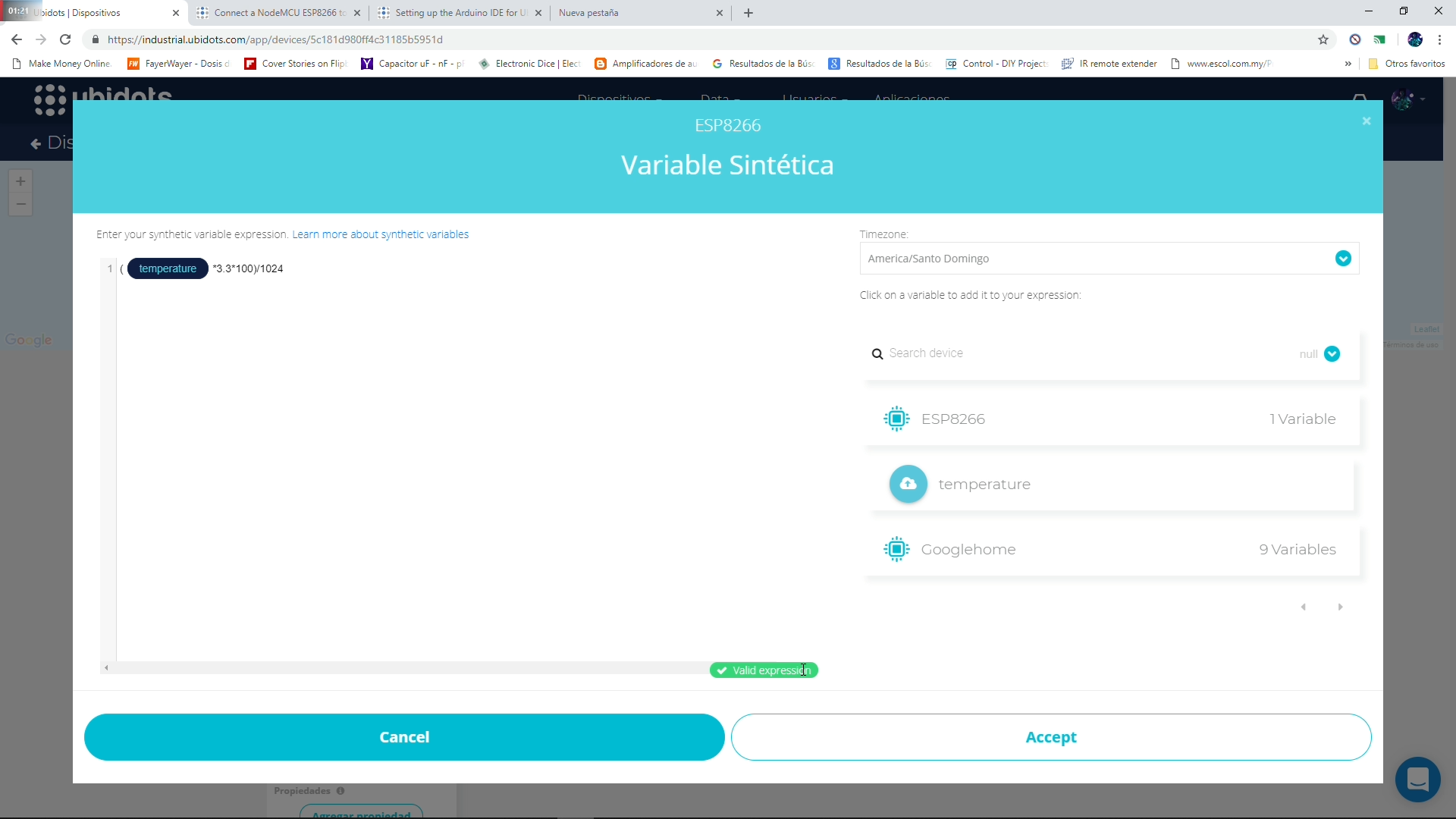Open Electronic Dice bookmark
Viewport: 1456px width, 819px height.
click(529, 64)
